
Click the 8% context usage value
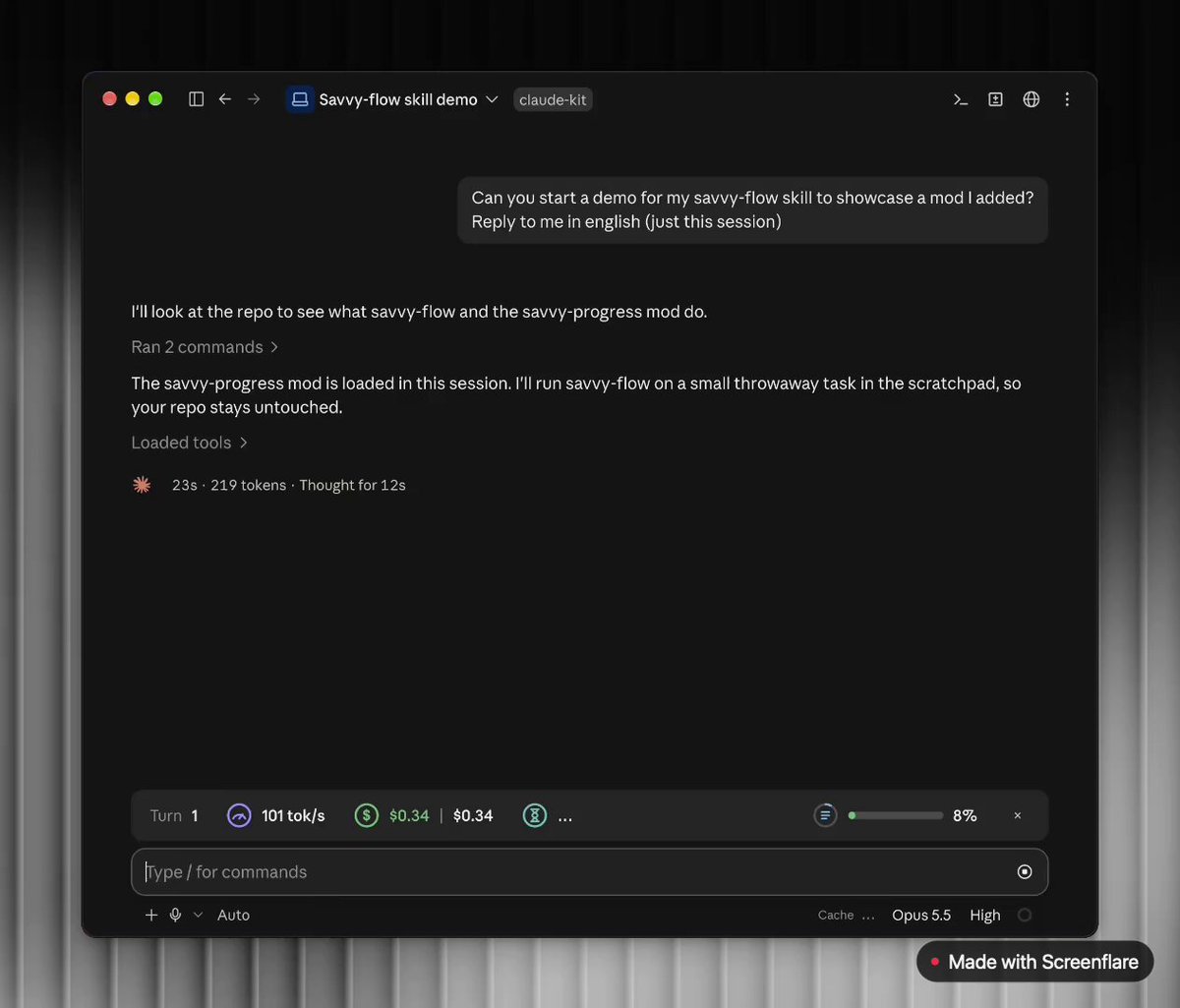pyautogui.click(x=965, y=815)
